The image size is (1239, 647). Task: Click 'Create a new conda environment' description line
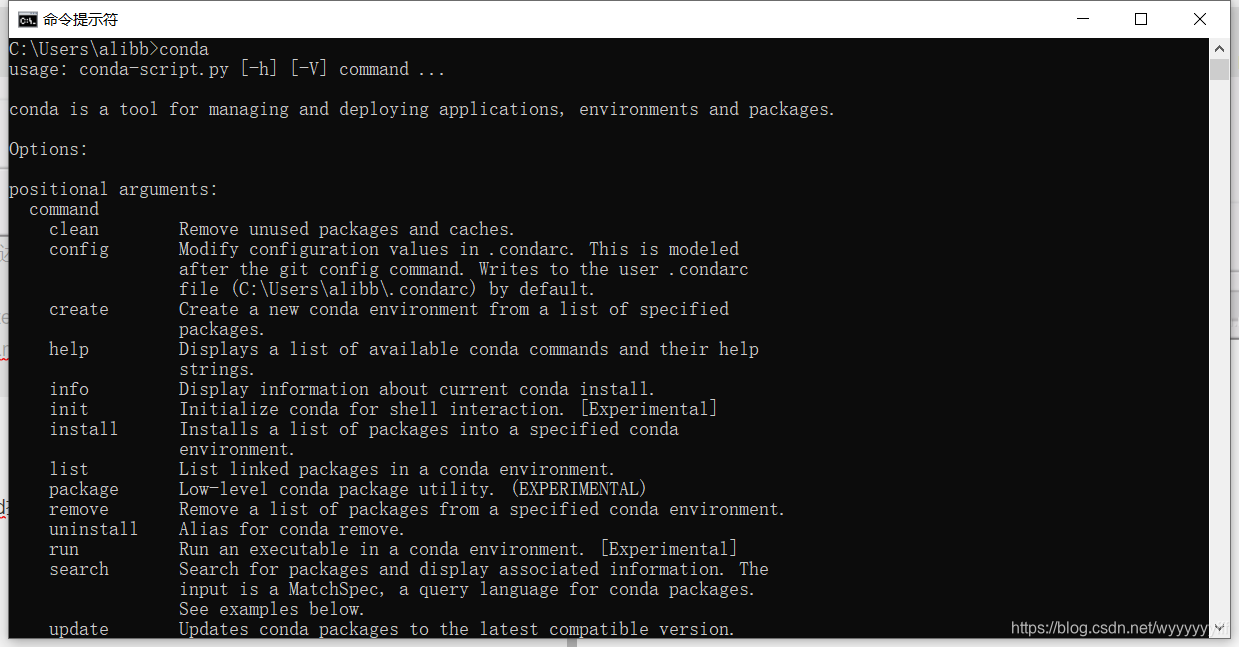click(454, 309)
